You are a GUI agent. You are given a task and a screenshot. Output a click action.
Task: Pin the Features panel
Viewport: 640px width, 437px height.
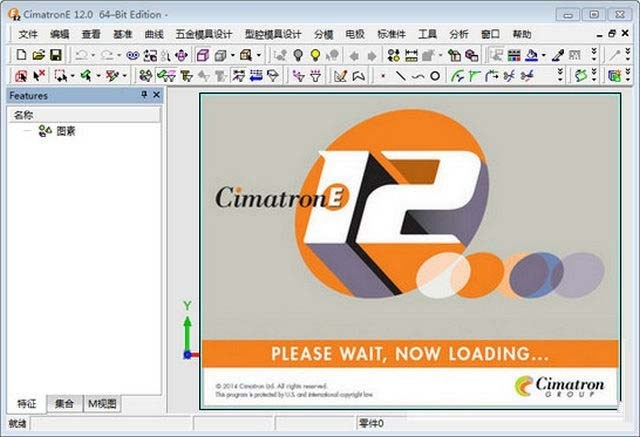click(x=144, y=95)
